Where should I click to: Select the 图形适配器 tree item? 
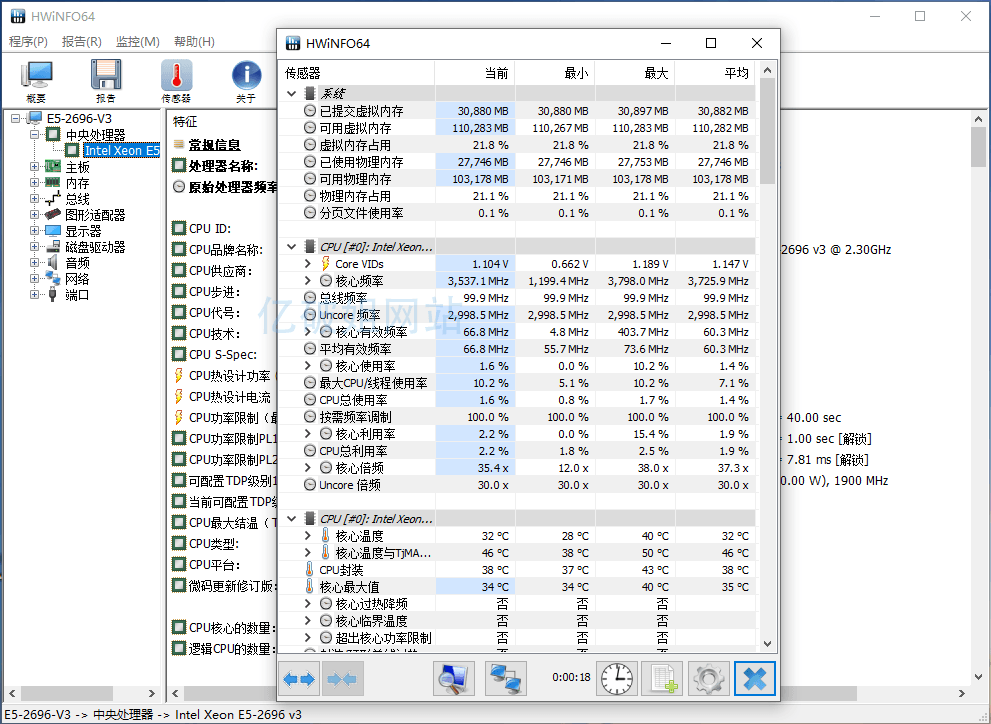95,215
